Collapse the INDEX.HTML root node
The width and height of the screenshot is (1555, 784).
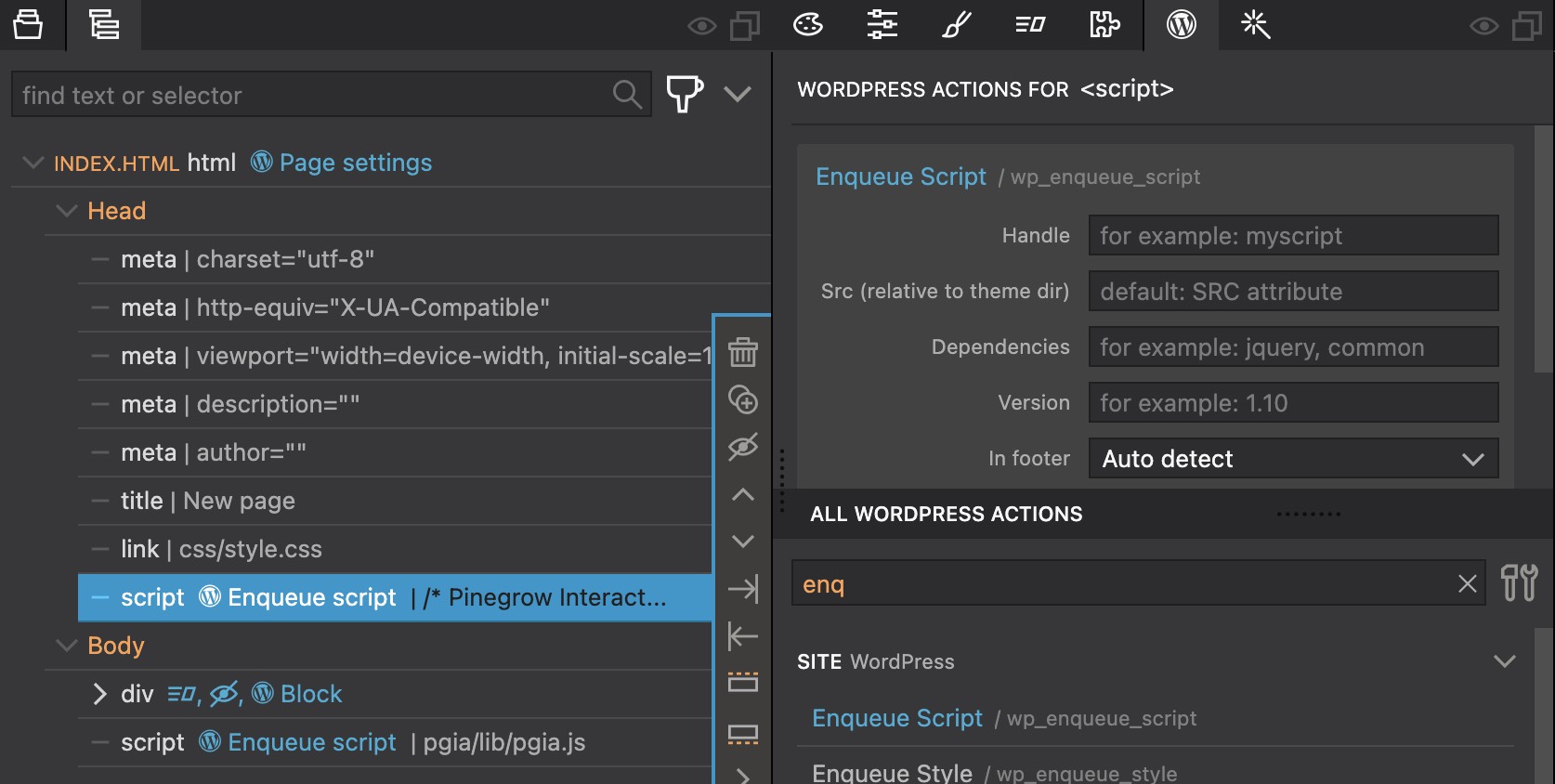(x=33, y=163)
